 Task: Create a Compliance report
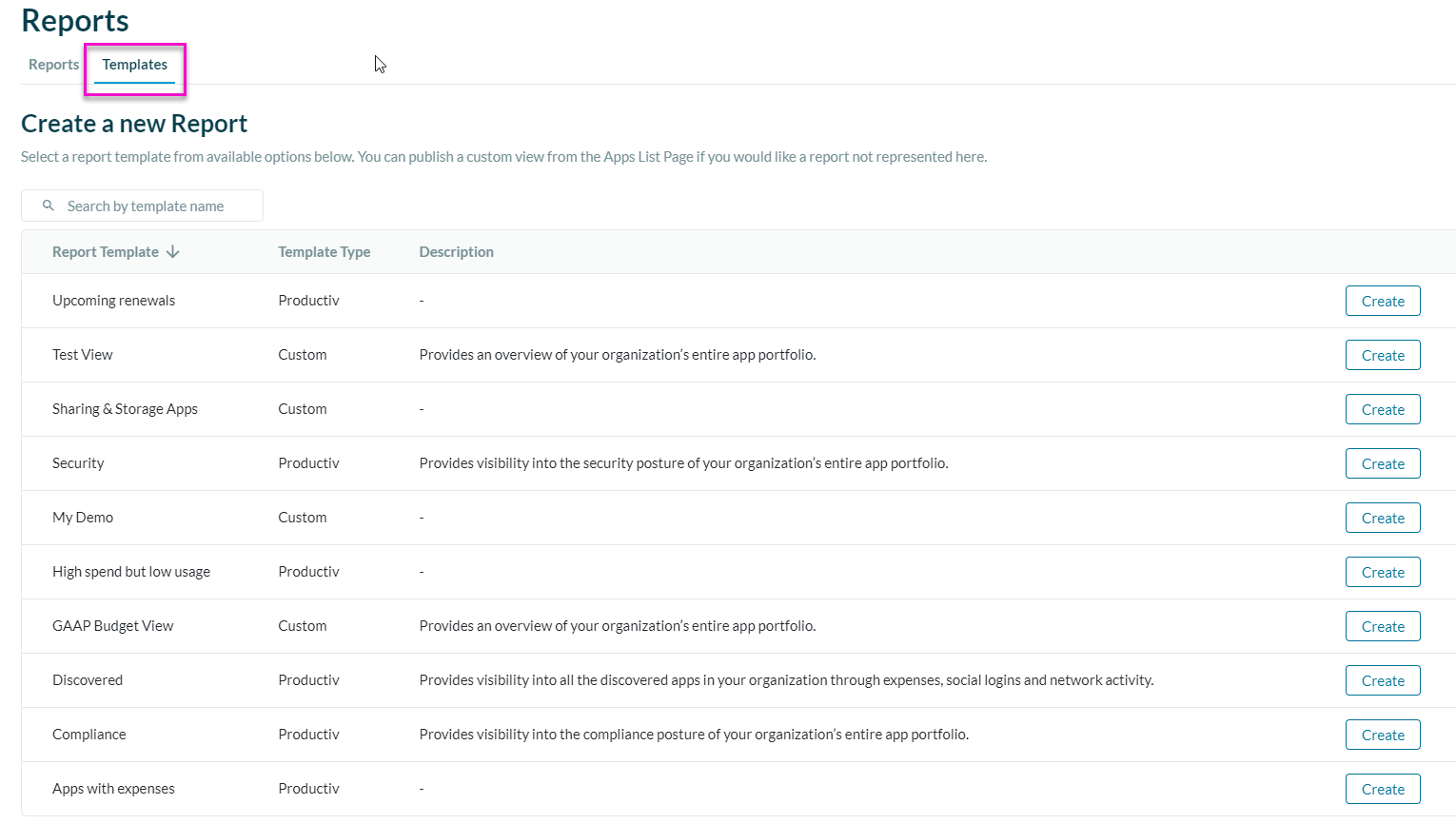[x=1383, y=734]
